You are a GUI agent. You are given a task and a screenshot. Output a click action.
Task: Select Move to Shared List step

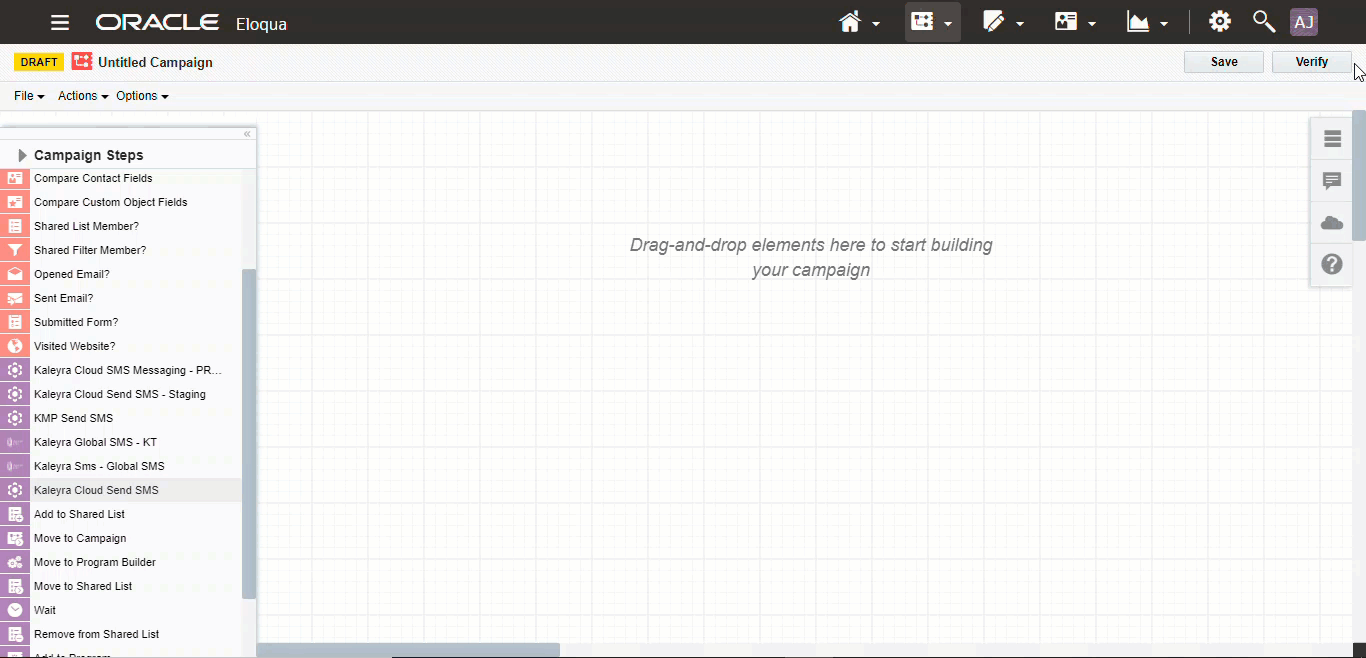[x=120, y=586]
